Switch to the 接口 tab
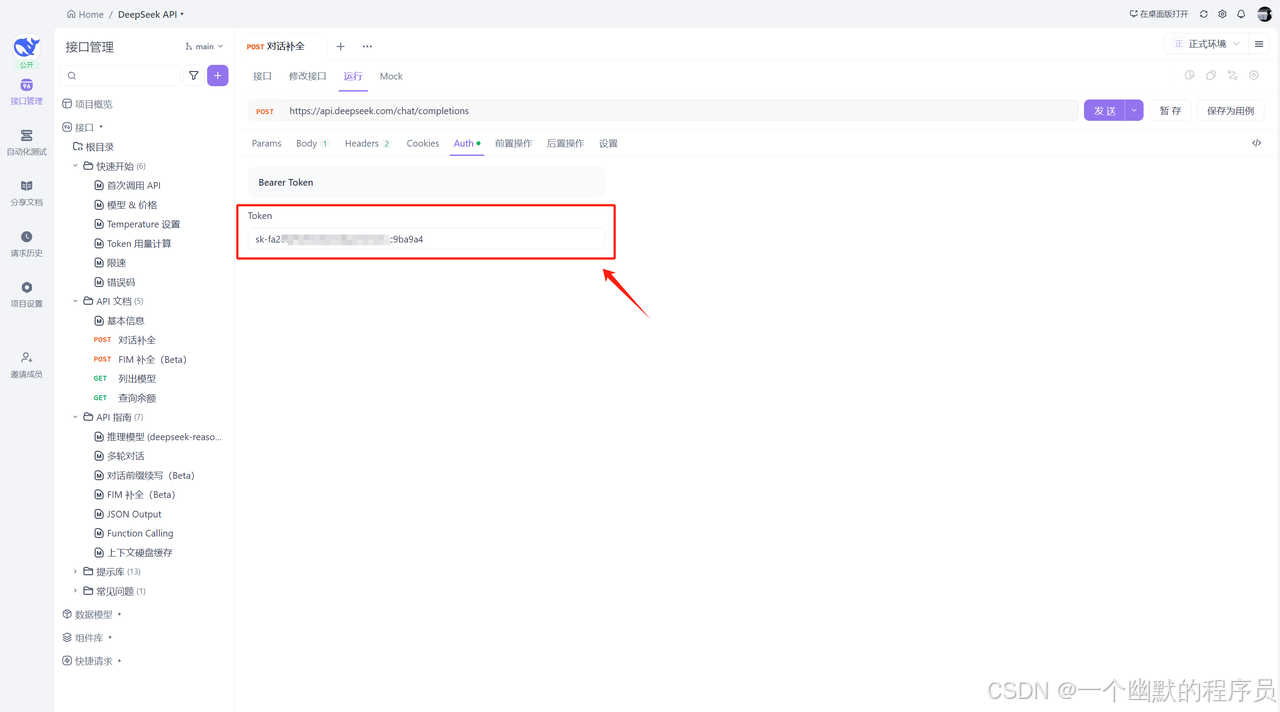Screen dimensions: 1280x712 (x=262, y=76)
